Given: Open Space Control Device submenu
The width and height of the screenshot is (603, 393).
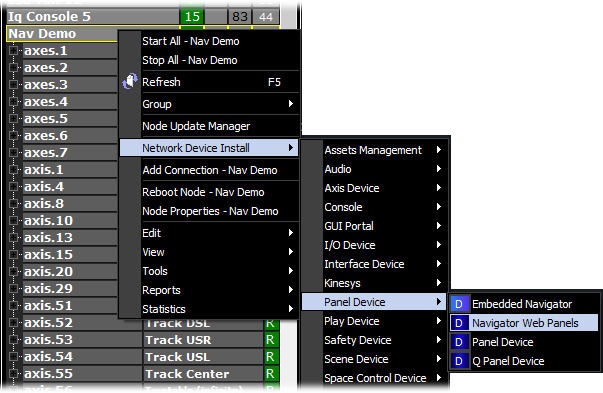Looking at the screenshot, I should click(x=375, y=378).
